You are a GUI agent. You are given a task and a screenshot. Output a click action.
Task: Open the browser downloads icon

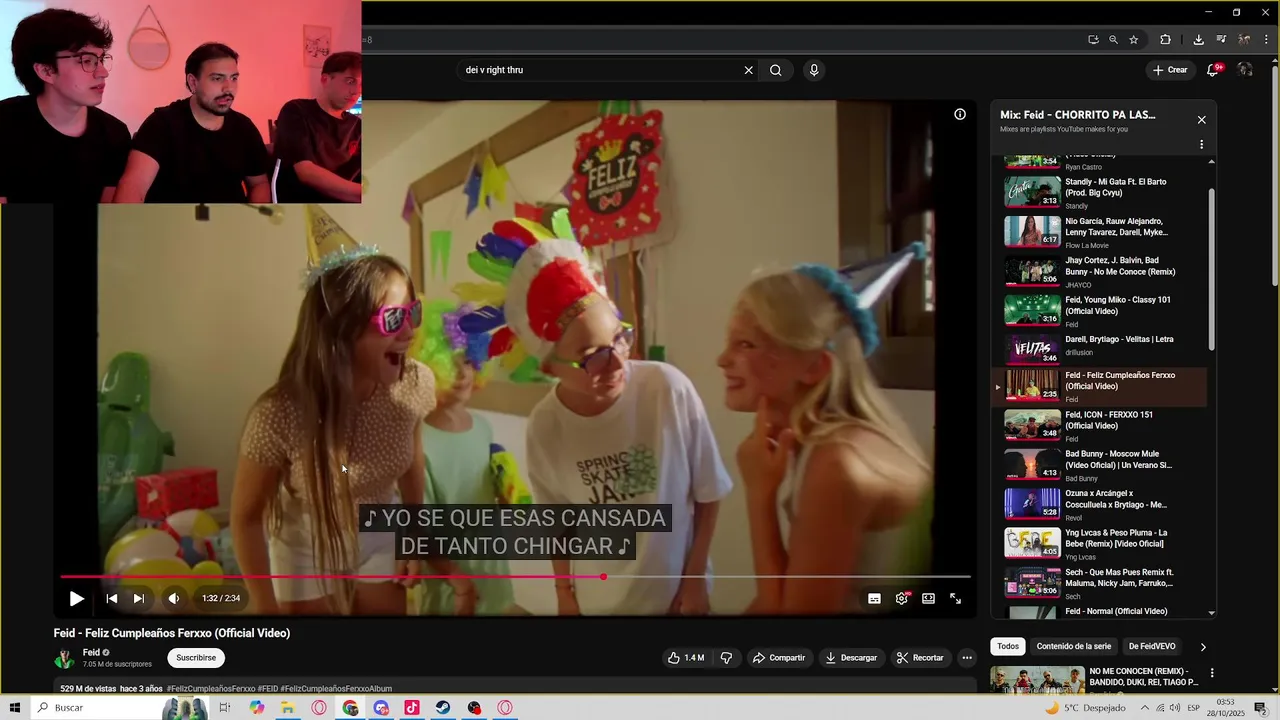click(x=1198, y=40)
